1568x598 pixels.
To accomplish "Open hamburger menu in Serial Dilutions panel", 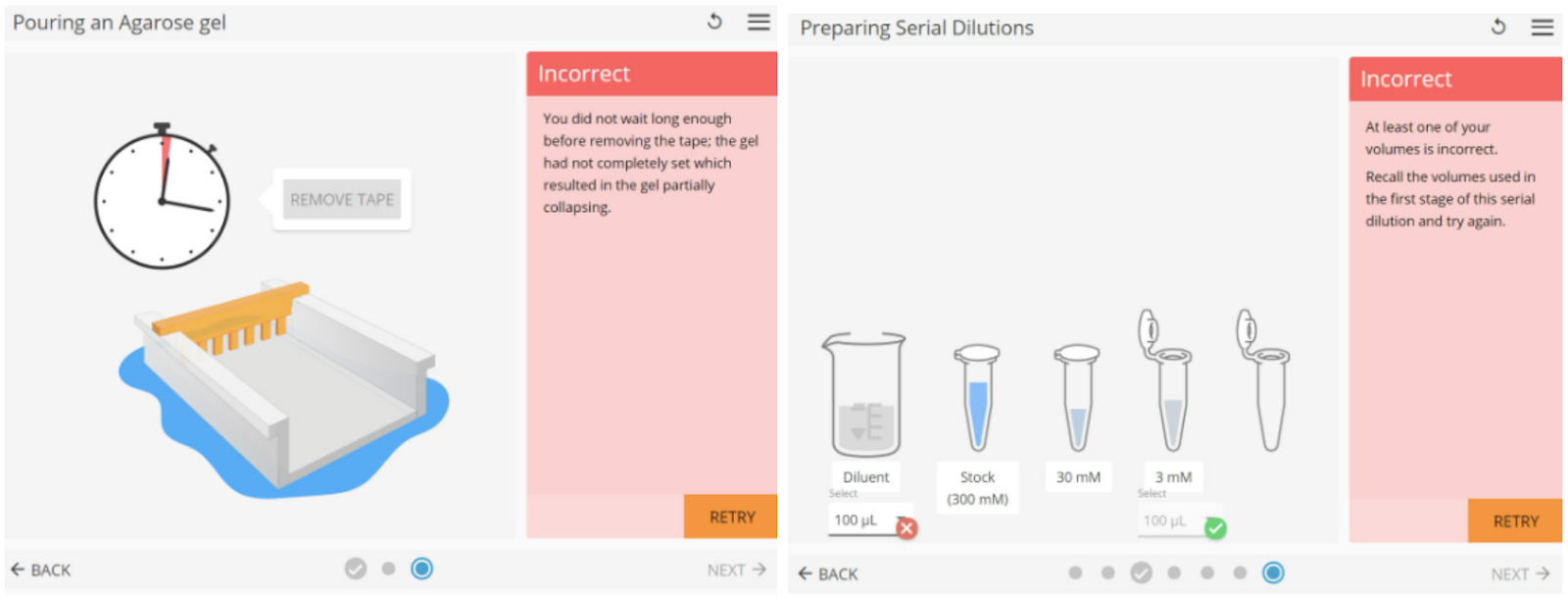I will pos(1542,27).
